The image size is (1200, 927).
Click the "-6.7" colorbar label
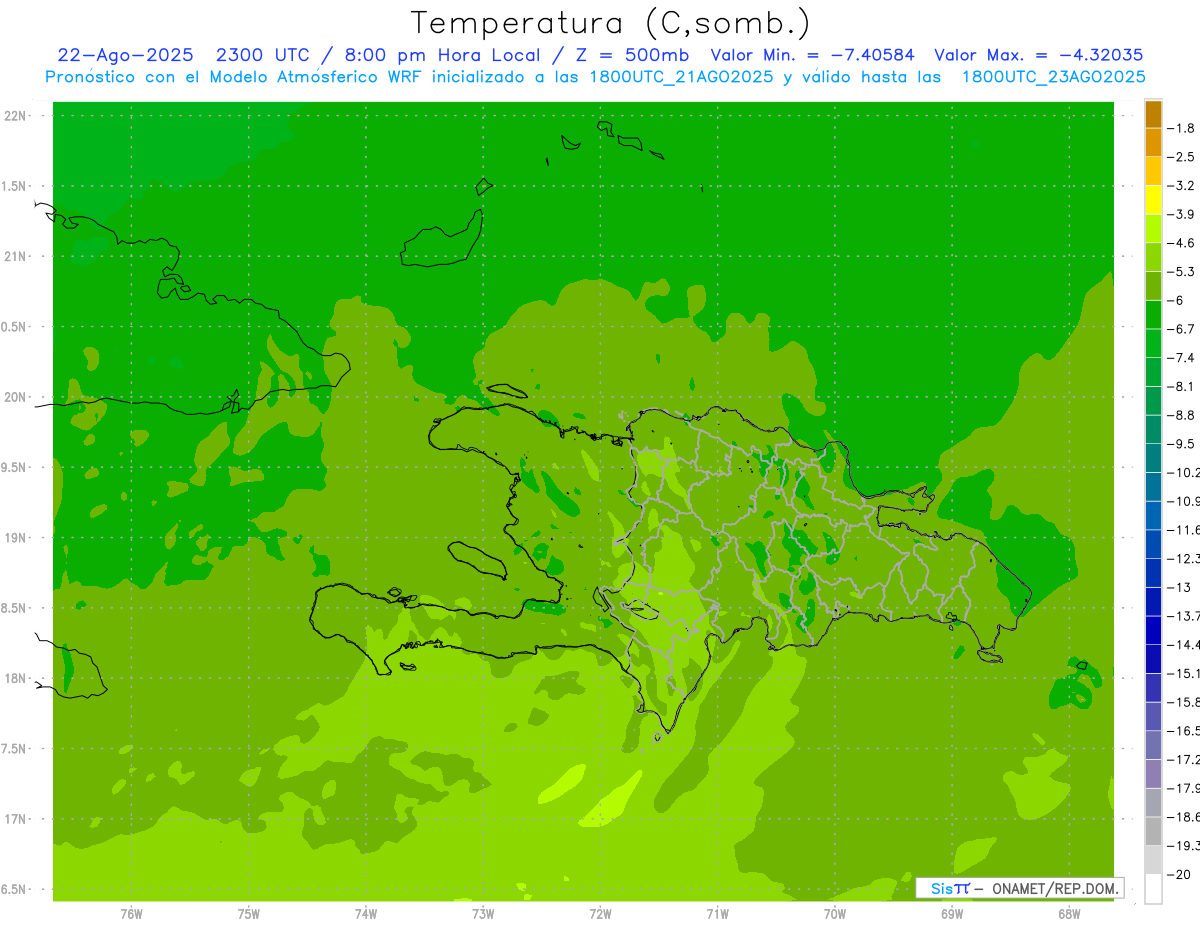(x=1181, y=329)
